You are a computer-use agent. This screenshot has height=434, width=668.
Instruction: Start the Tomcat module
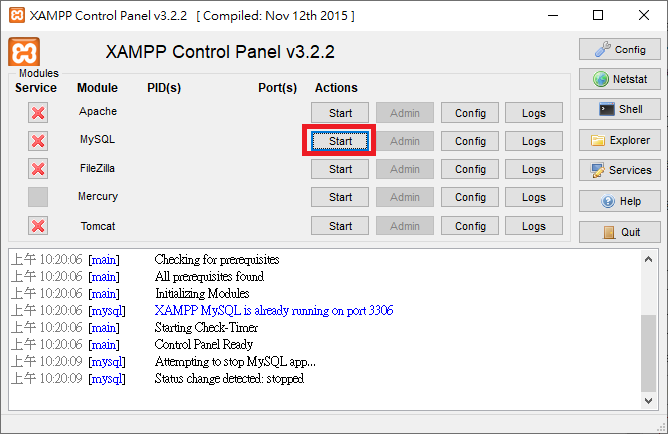click(340, 226)
